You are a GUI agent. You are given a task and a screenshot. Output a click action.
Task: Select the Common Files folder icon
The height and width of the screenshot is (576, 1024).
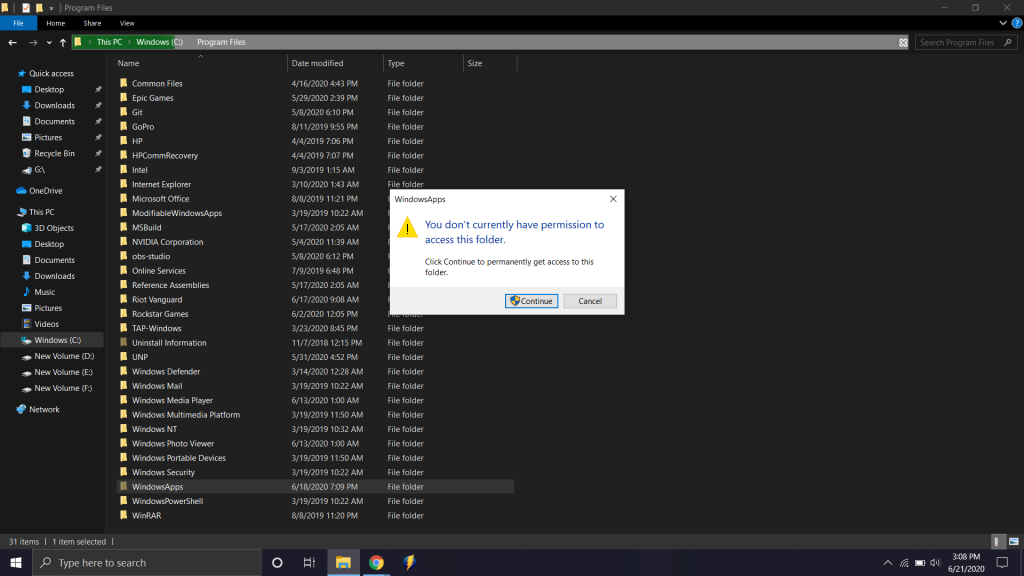pyautogui.click(x=123, y=83)
